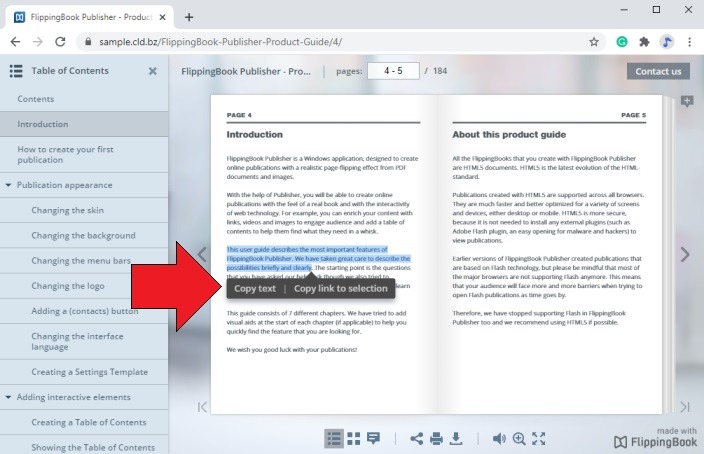The height and width of the screenshot is (454, 704).
Task: Click the Contact us button
Action: click(x=658, y=71)
